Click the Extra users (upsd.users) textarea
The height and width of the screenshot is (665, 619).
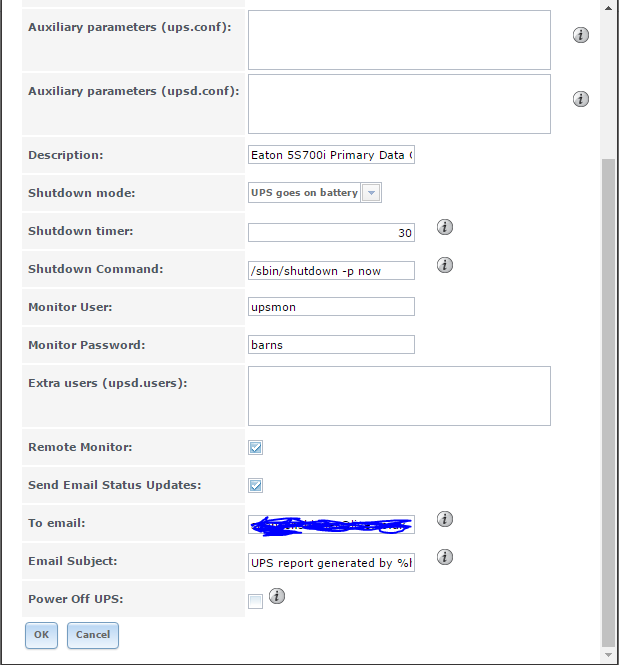[x=399, y=396]
